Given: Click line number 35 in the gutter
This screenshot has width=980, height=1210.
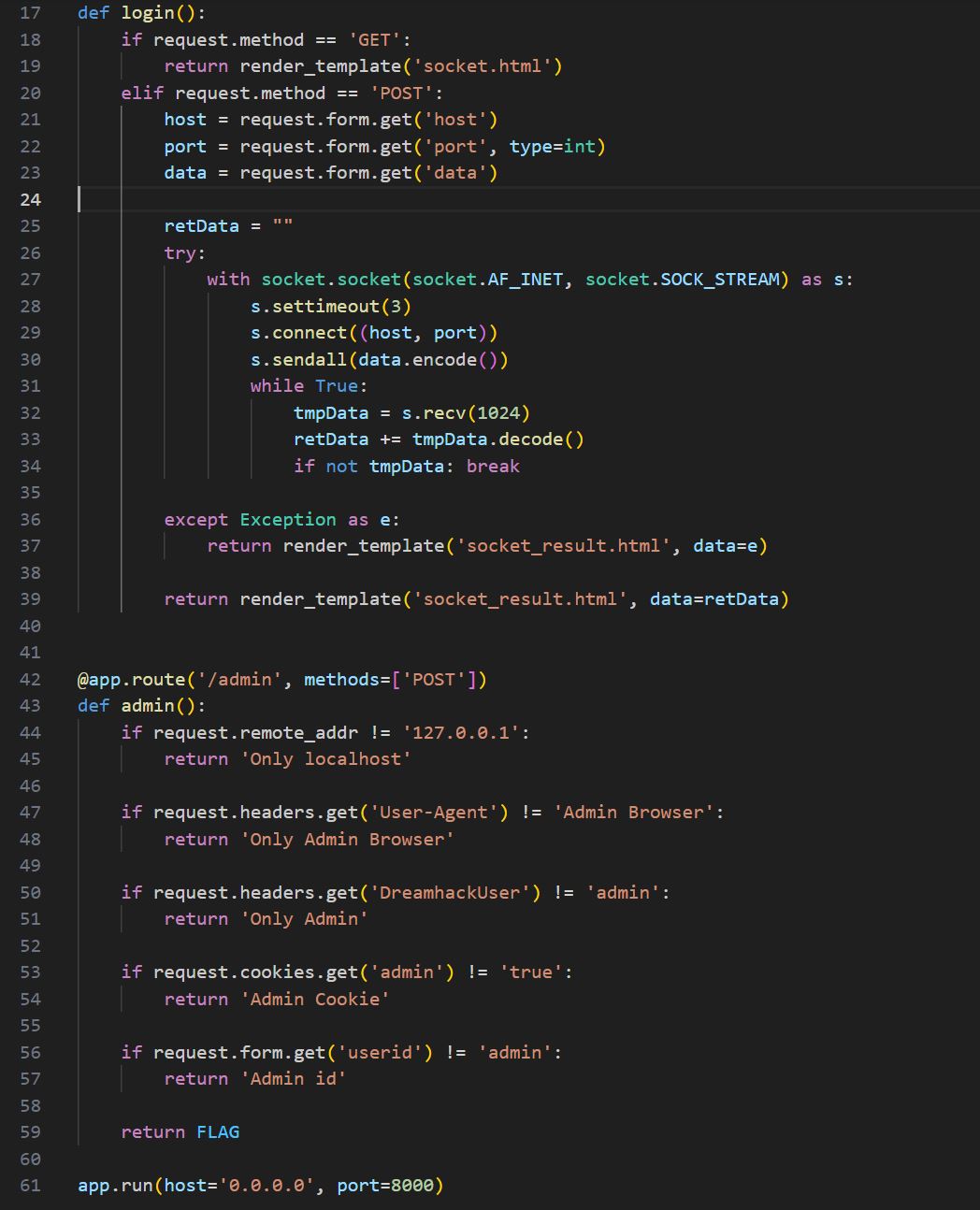Looking at the screenshot, I should [30, 493].
